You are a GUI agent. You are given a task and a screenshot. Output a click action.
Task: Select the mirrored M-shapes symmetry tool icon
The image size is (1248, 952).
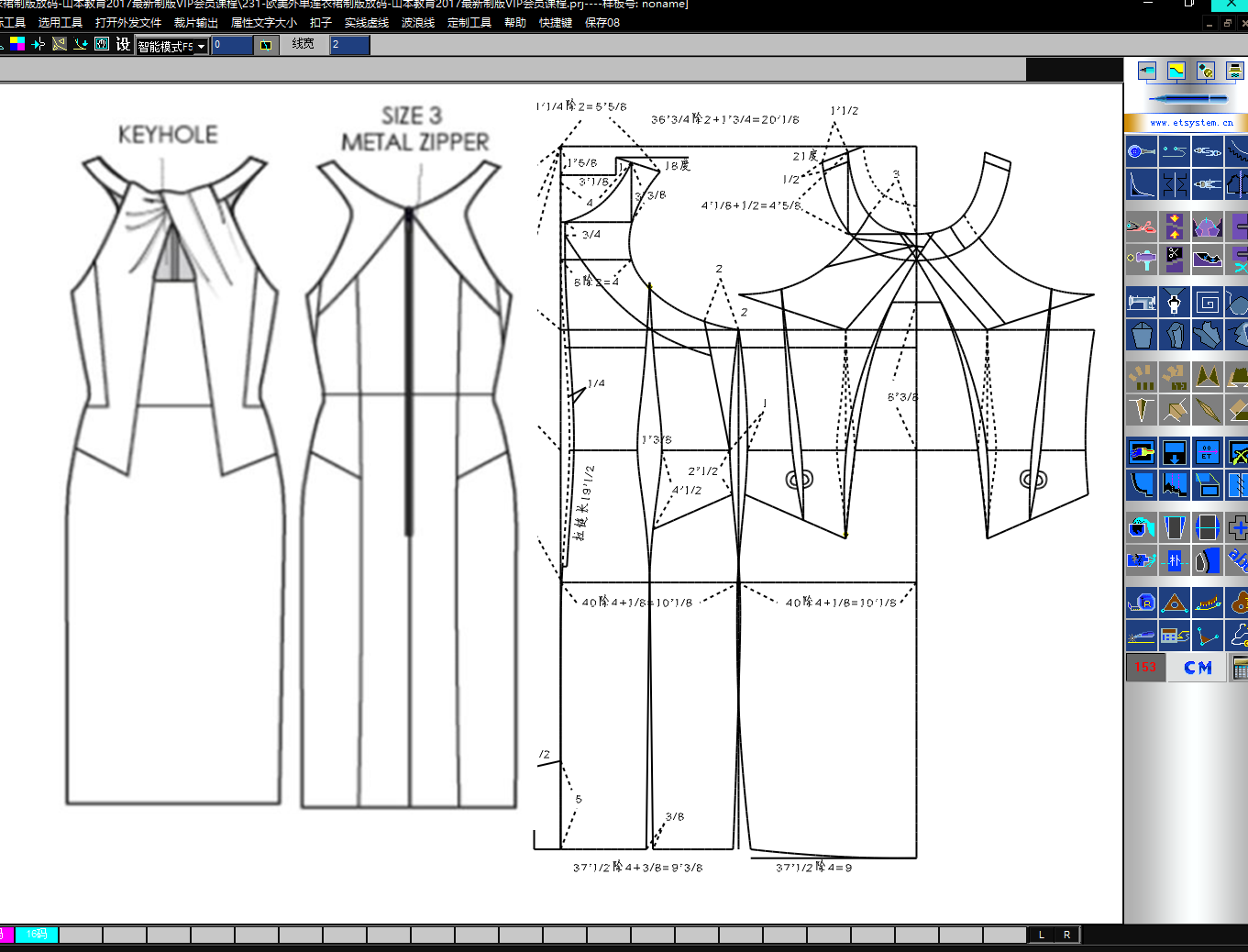pos(1175,183)
